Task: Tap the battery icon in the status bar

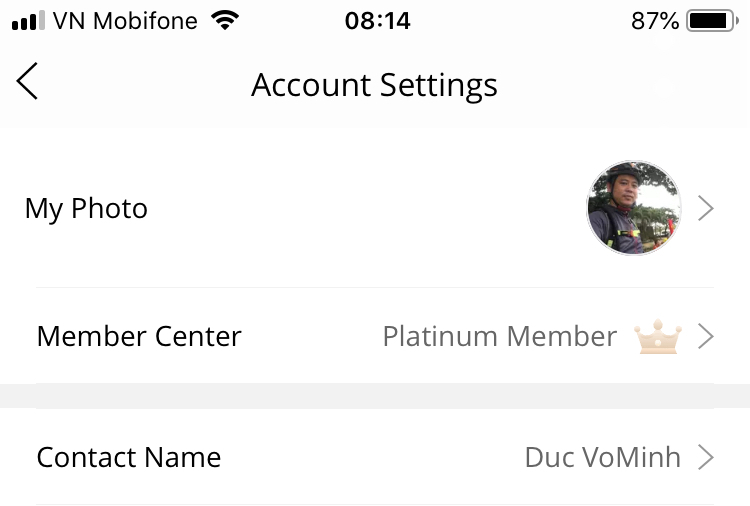Action: point(712,21)
